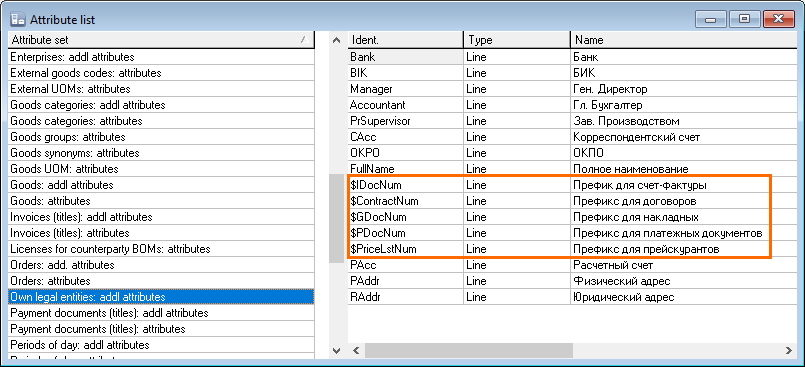Select the PrSupervisor attribute row
Viewport: 805px width, 367px height.
coord(572,121)
